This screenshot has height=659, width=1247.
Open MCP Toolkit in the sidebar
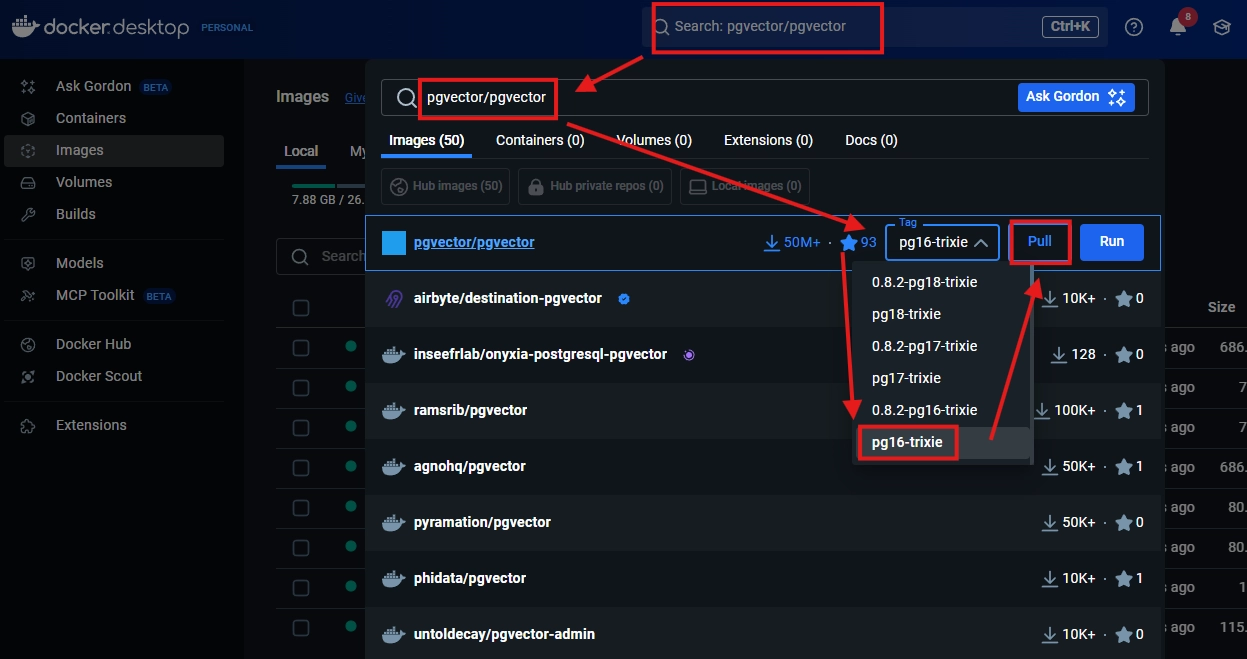click(112, 295)
